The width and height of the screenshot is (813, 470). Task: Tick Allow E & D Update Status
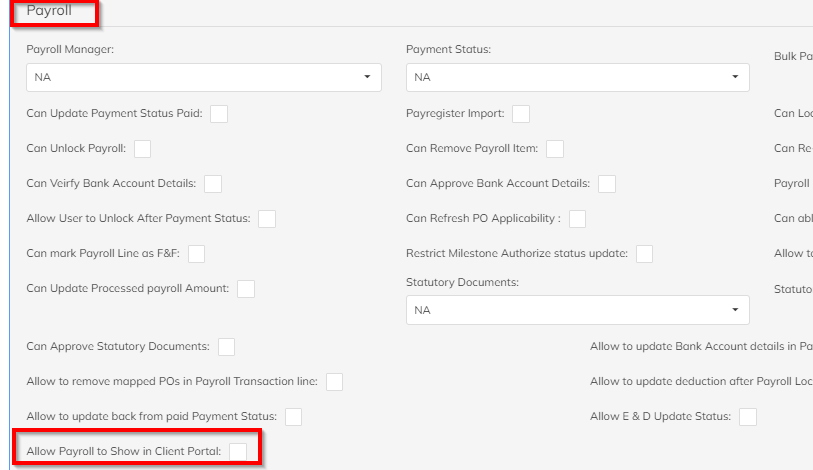click(748, 417)
